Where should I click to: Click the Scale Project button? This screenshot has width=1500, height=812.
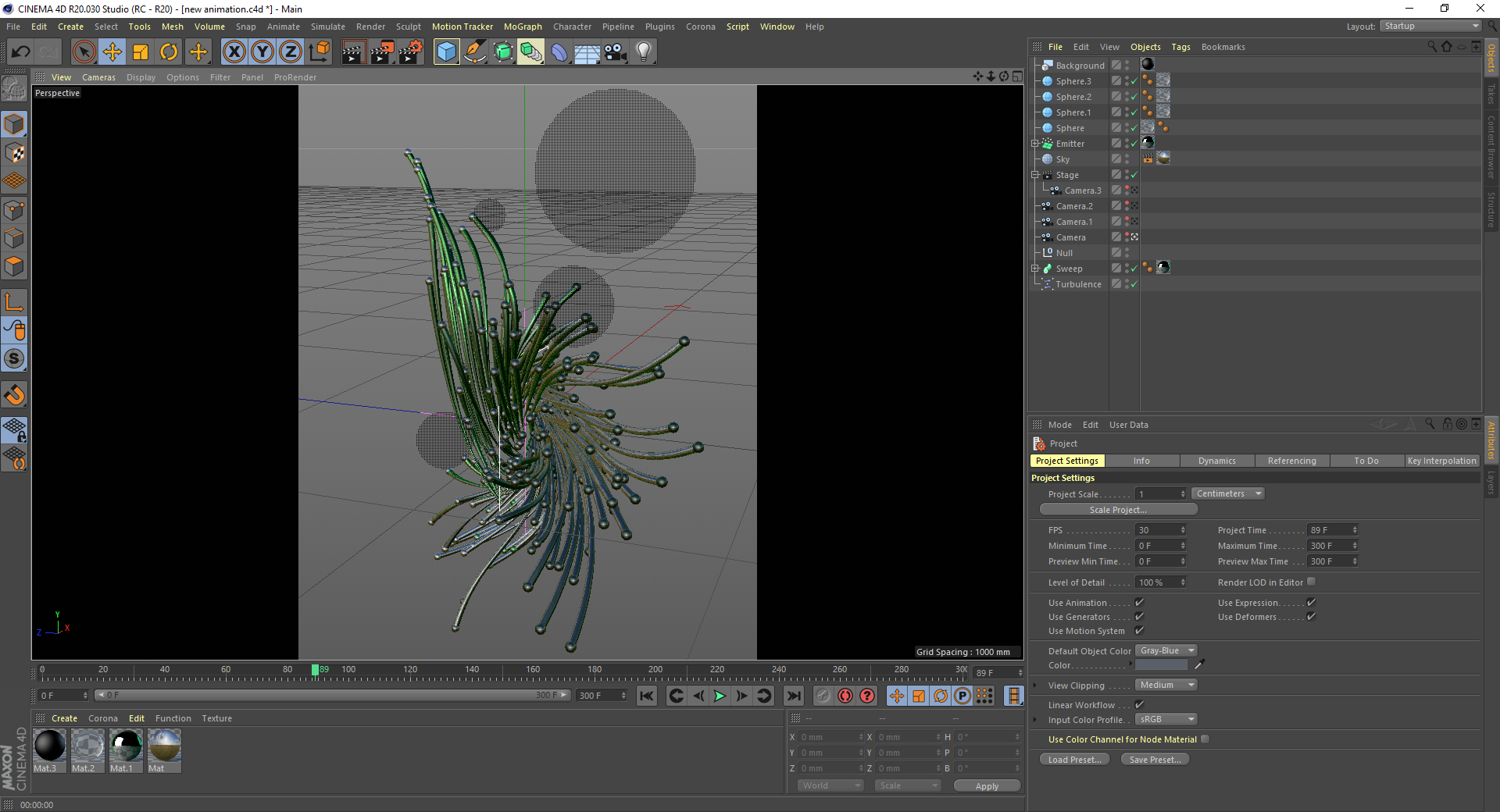[x=1118, y=510]
